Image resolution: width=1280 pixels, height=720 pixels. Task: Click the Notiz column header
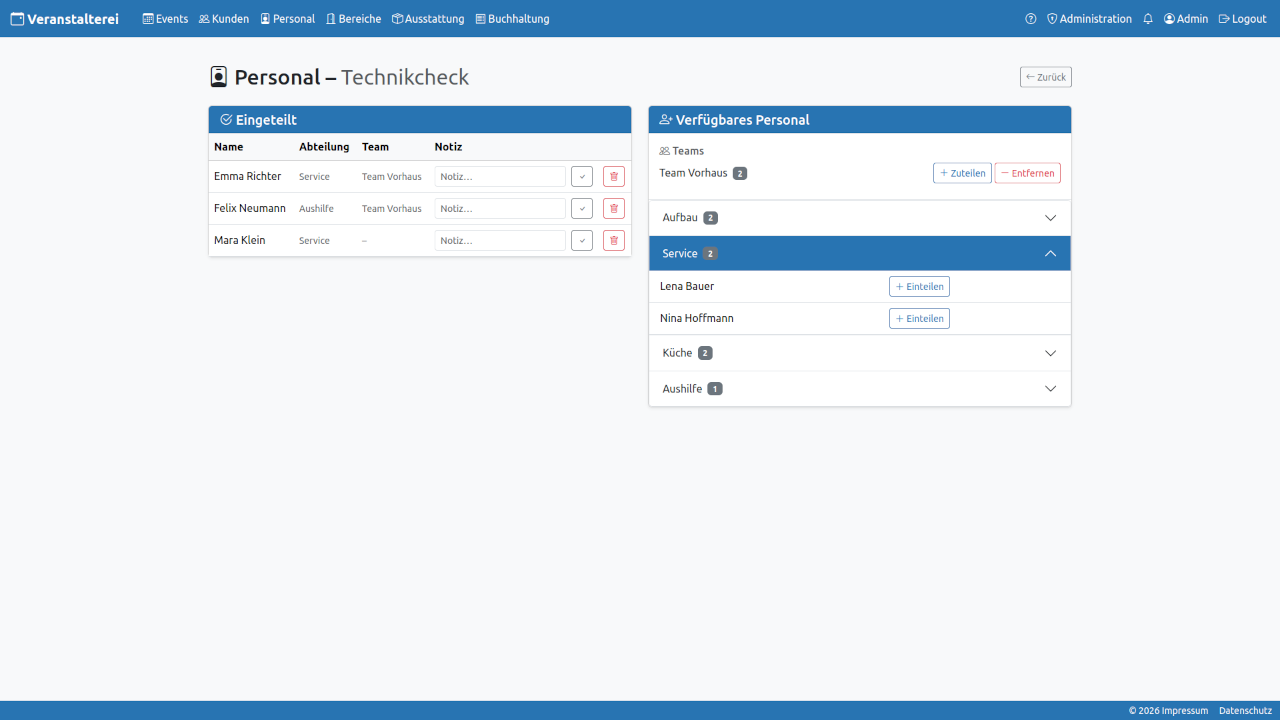[x=448, y=147]
